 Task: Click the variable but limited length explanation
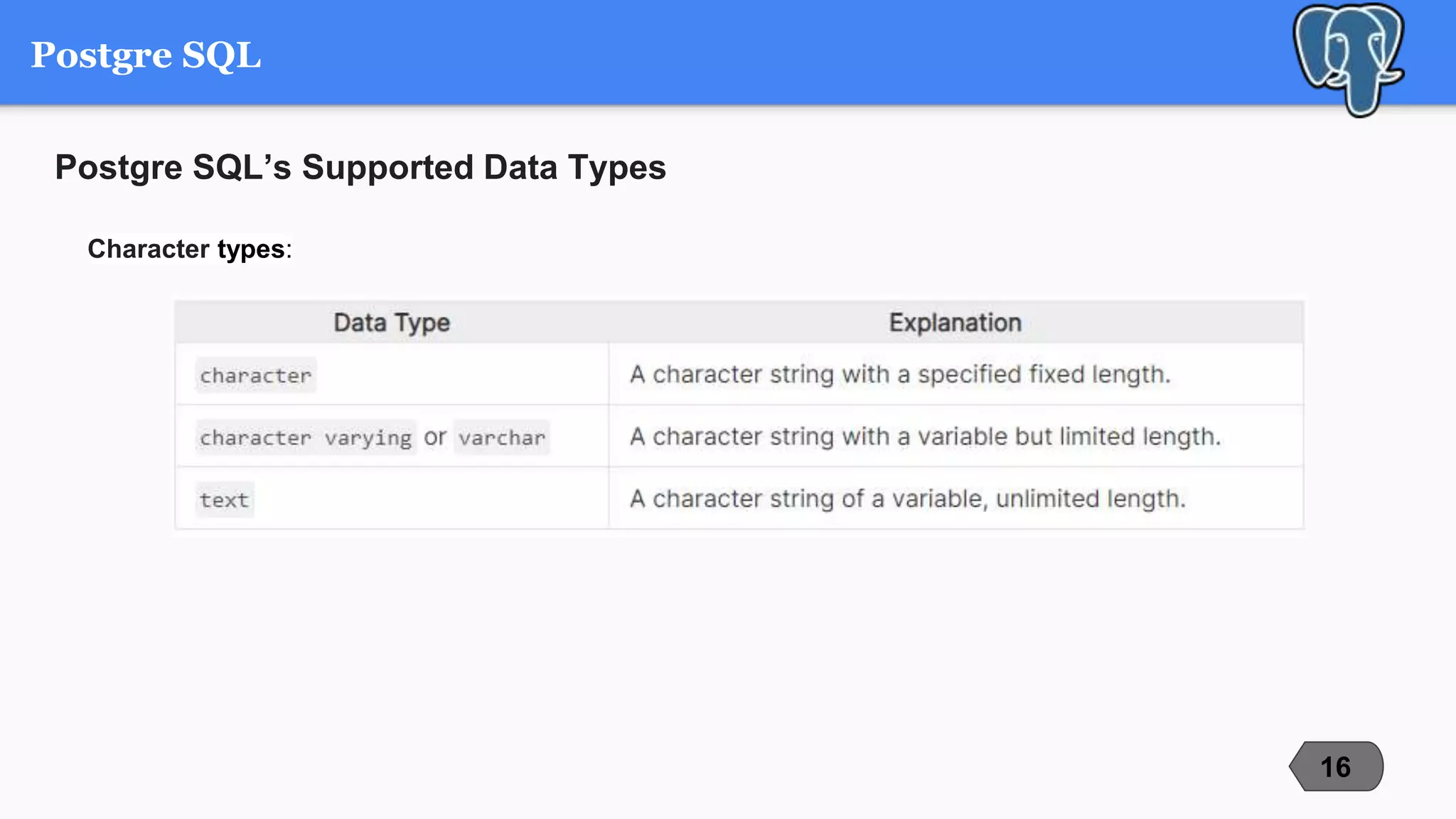tap(926, 437)
